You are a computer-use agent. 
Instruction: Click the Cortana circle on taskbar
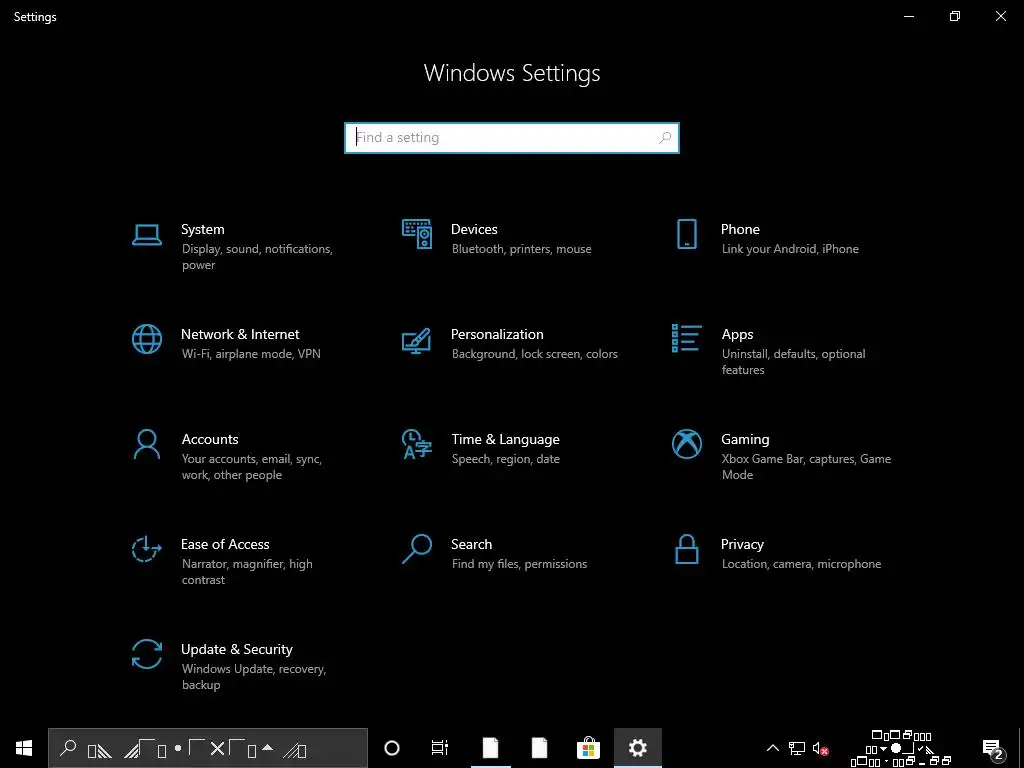coord(392,748)
